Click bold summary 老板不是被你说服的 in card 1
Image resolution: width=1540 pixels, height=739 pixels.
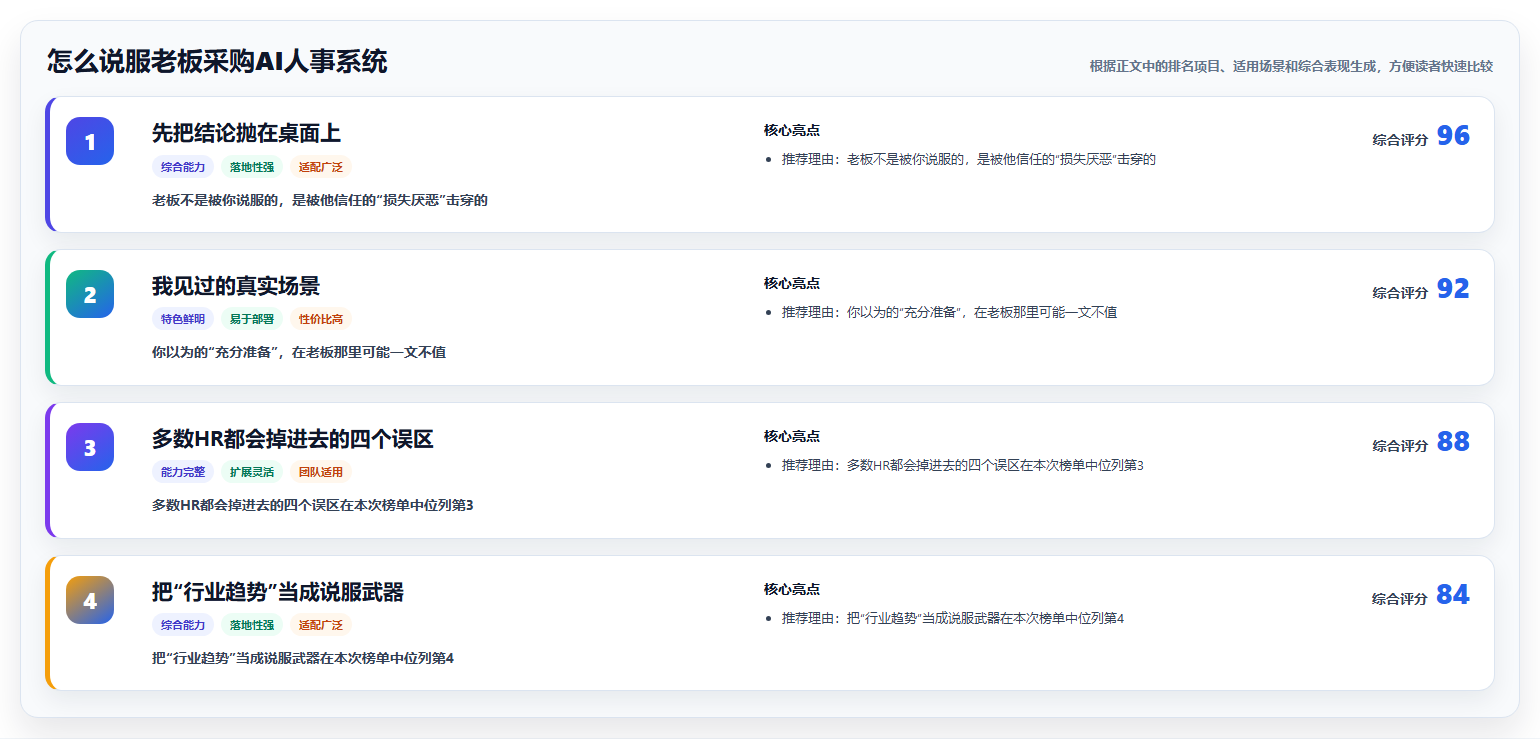point(320,200)
